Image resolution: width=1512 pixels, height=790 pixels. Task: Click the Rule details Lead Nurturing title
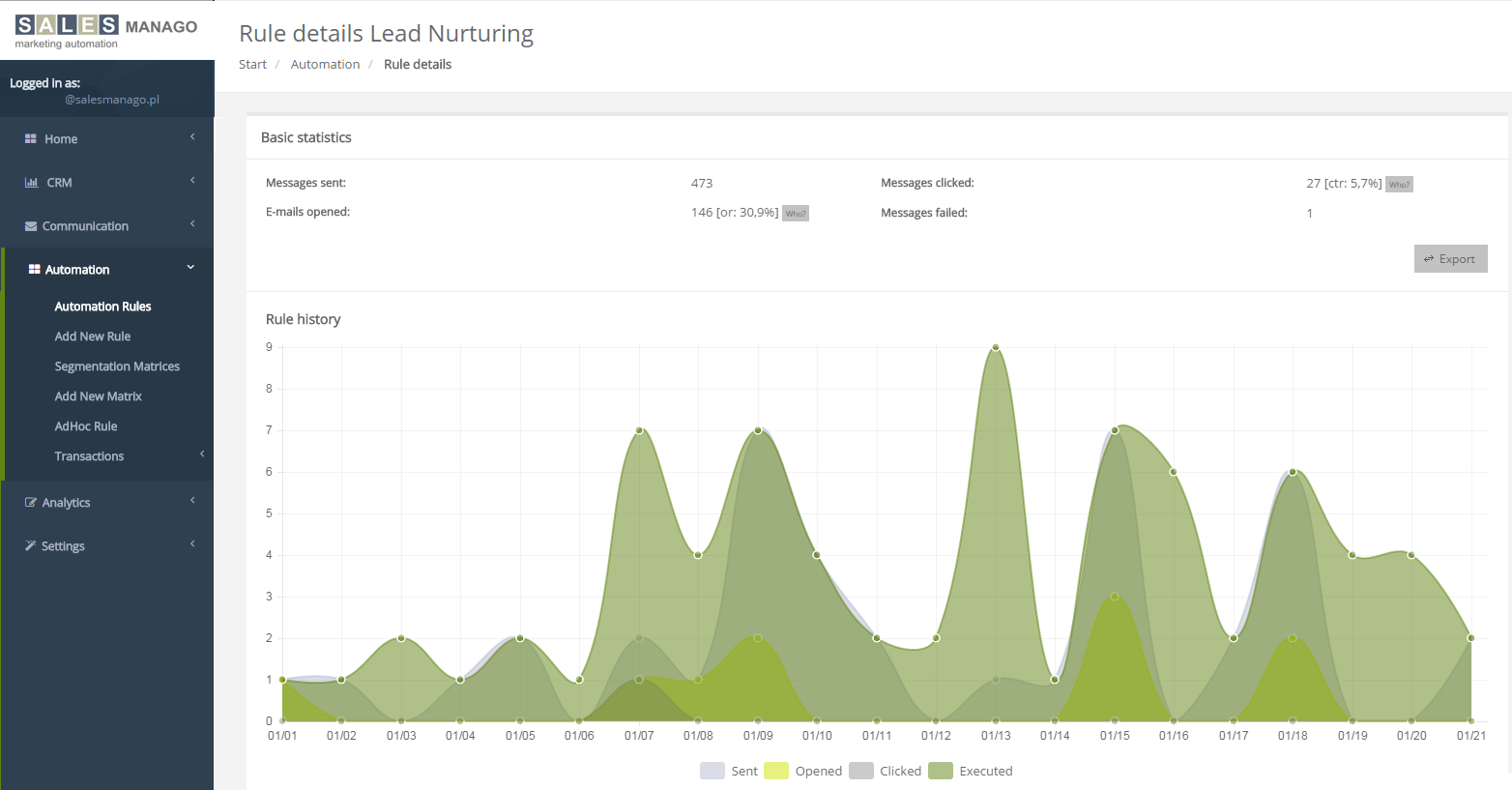point(386,34)
